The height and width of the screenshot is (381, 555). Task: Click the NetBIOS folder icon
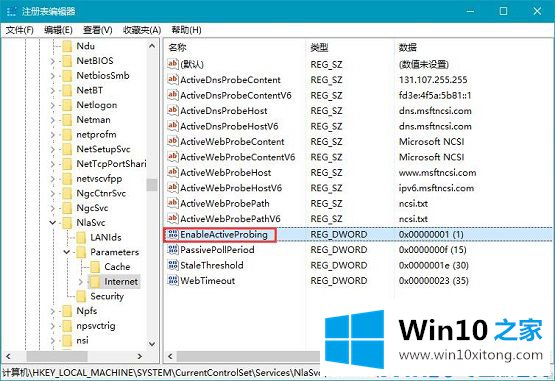click(67, 61)
